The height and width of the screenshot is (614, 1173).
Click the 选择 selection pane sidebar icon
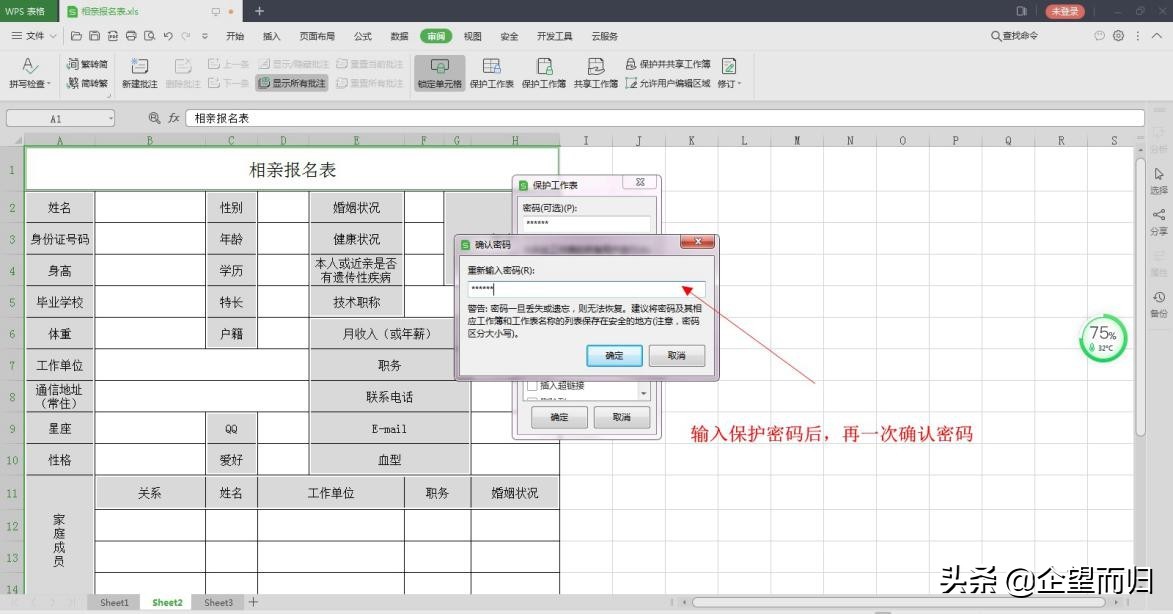1159,181
